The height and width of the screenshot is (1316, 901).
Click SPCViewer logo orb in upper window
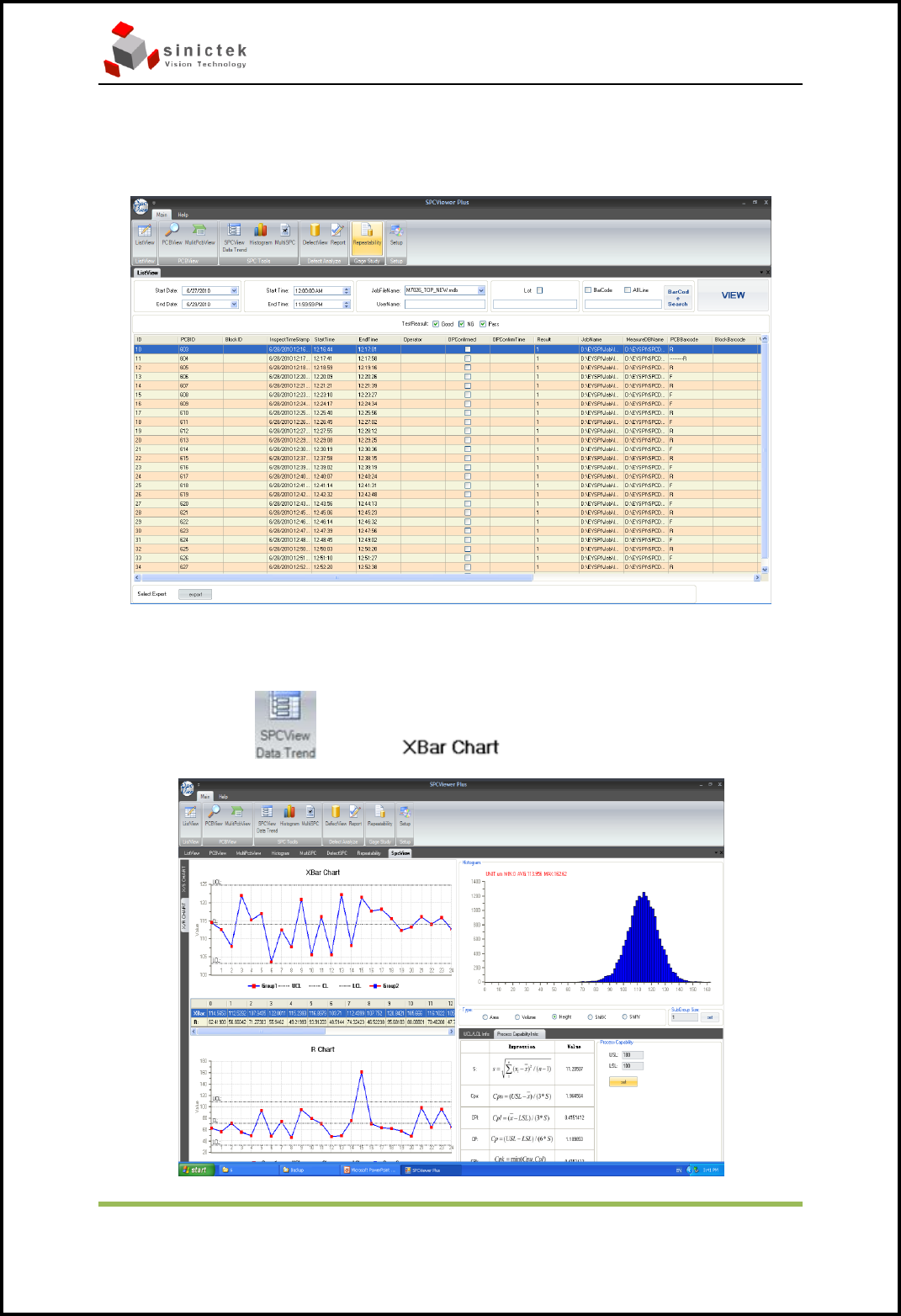(141, 206)
